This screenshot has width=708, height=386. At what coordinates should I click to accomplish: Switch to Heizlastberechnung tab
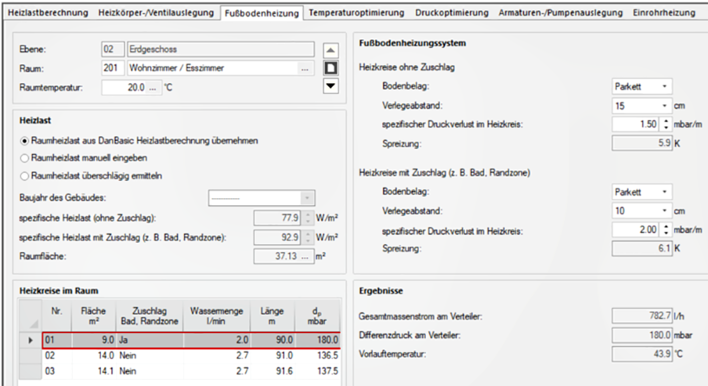click(48, 13)
